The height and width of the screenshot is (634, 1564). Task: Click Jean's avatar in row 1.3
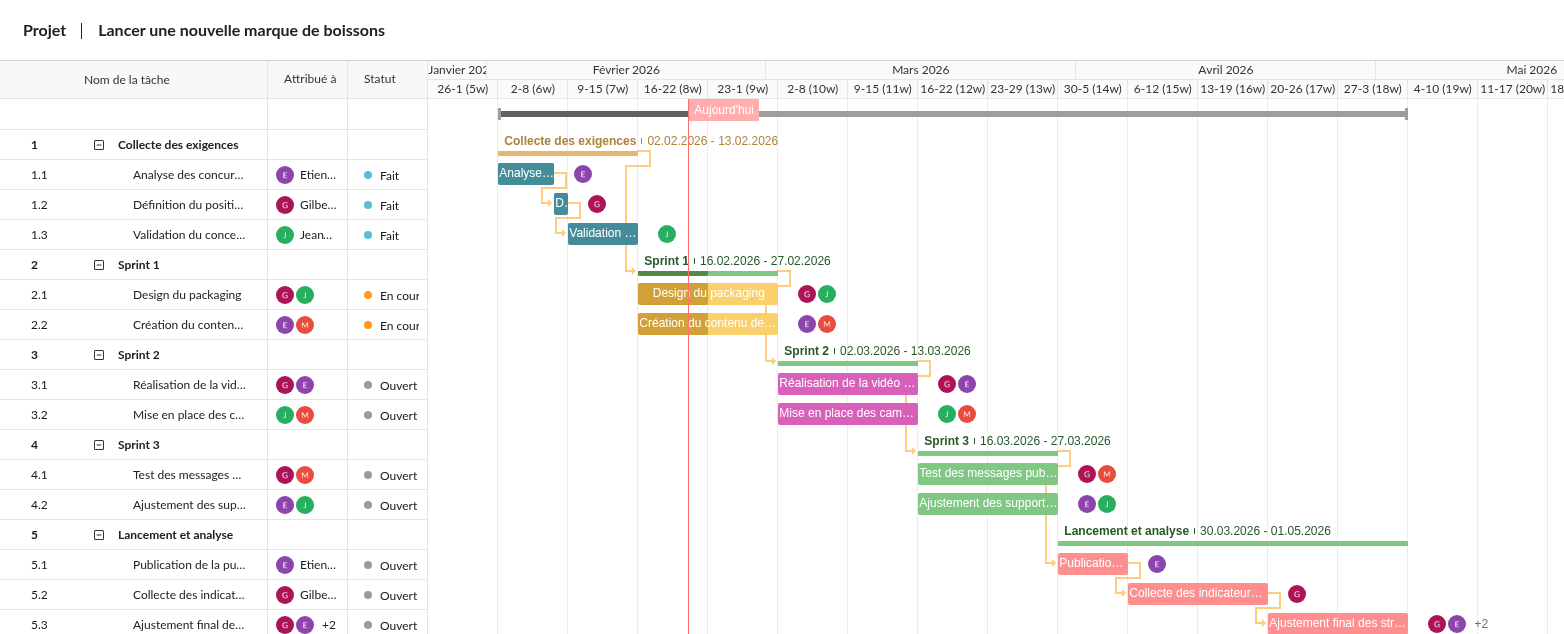pos(285,235)
